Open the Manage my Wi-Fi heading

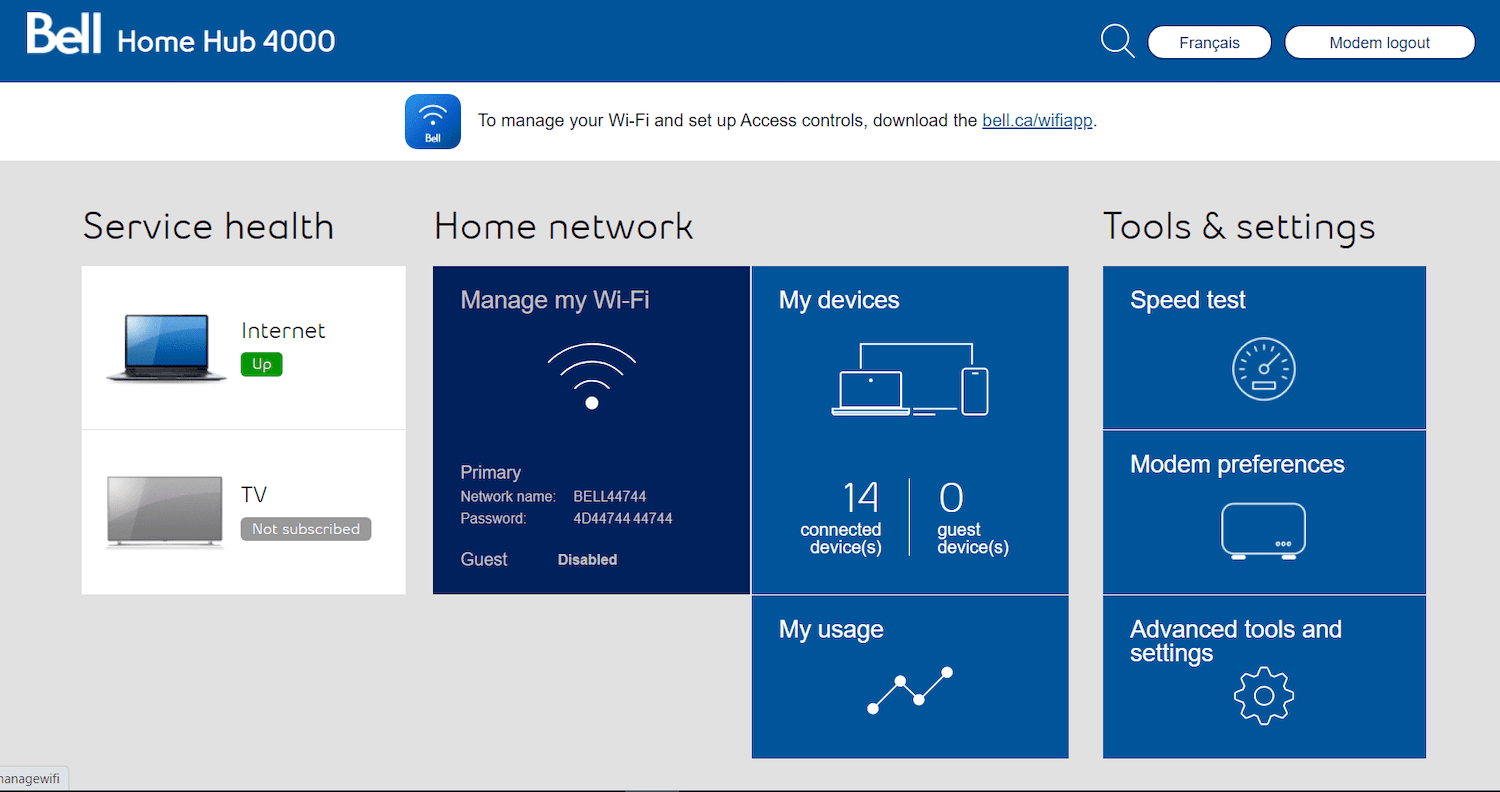tap(555, 300)
